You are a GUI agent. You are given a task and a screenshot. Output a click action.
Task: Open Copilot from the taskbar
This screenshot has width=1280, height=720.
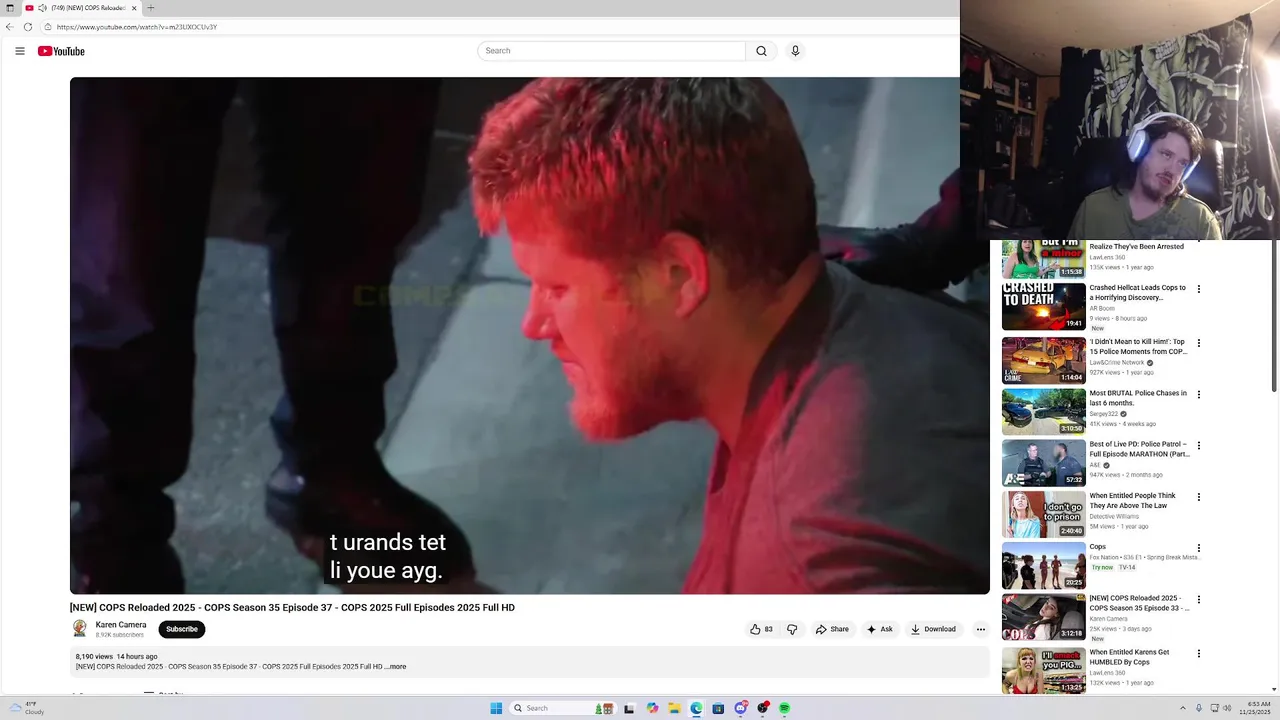point(652,708)
